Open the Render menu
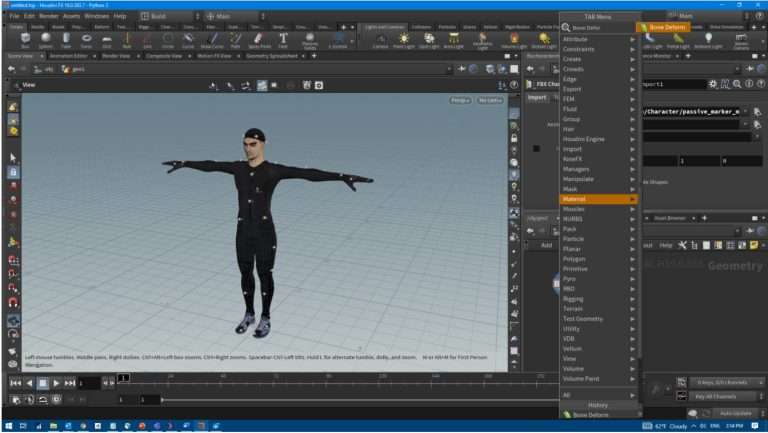768x433 pixels. 48,16
